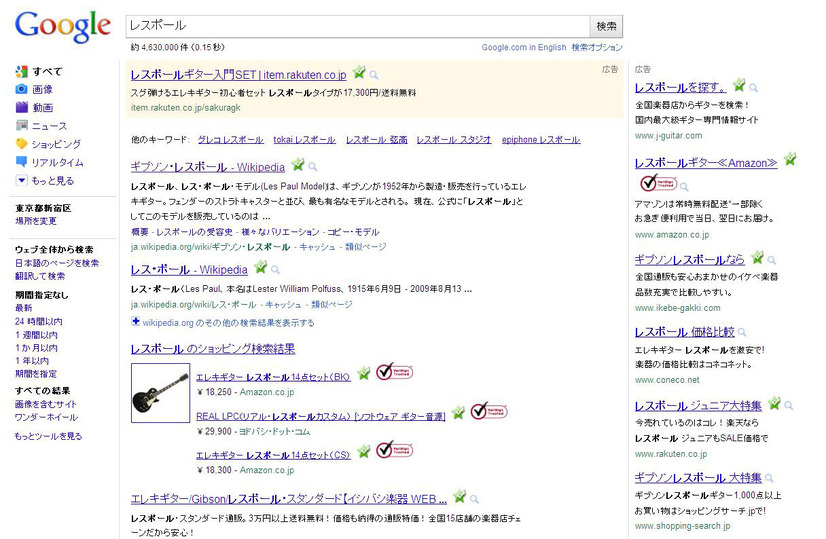The image size is (826, 539).
Task: Open REAL LPC ソフトウェア ギター音源 link
Action: click(321, 416)
